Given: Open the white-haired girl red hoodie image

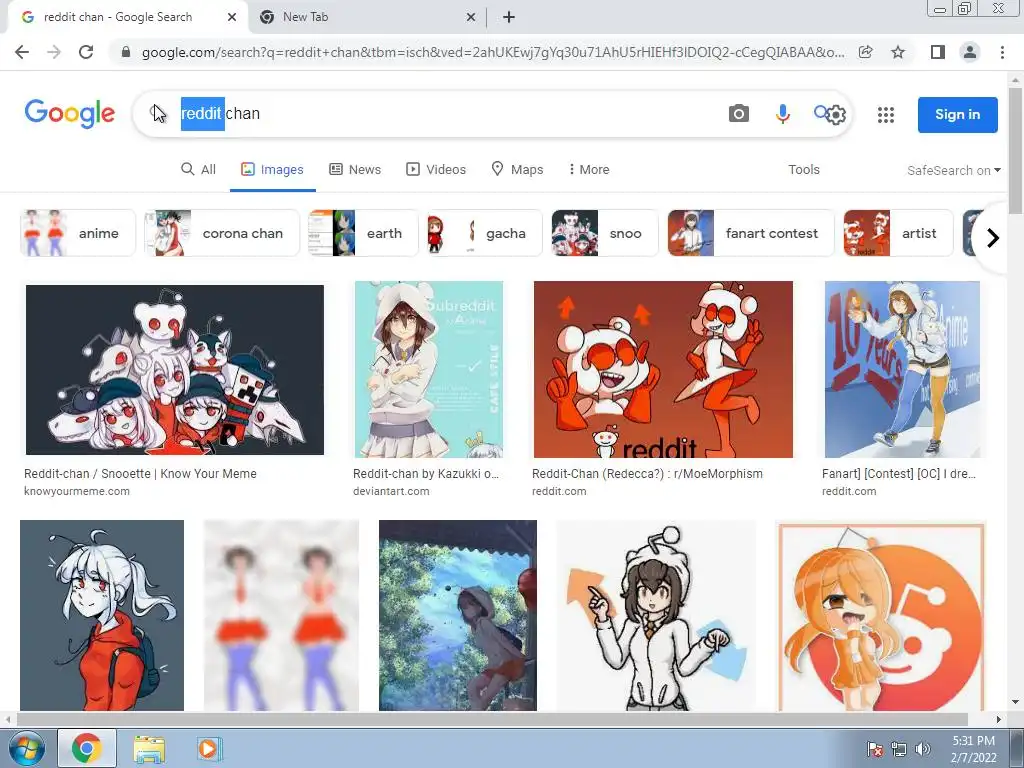Looking at the screenshot, I should coord(102,615).
